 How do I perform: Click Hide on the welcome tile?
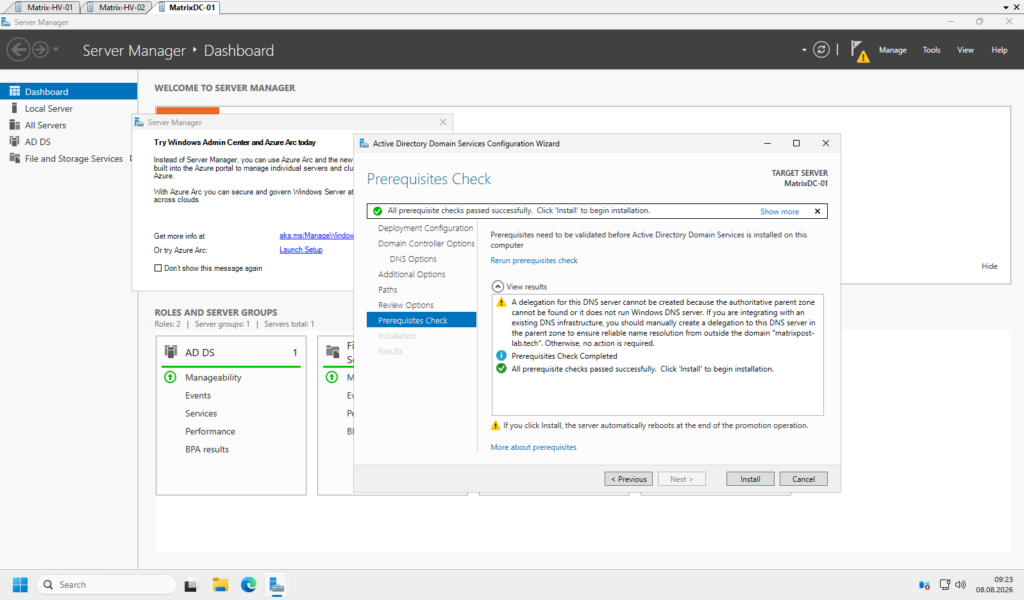point(989,266)
